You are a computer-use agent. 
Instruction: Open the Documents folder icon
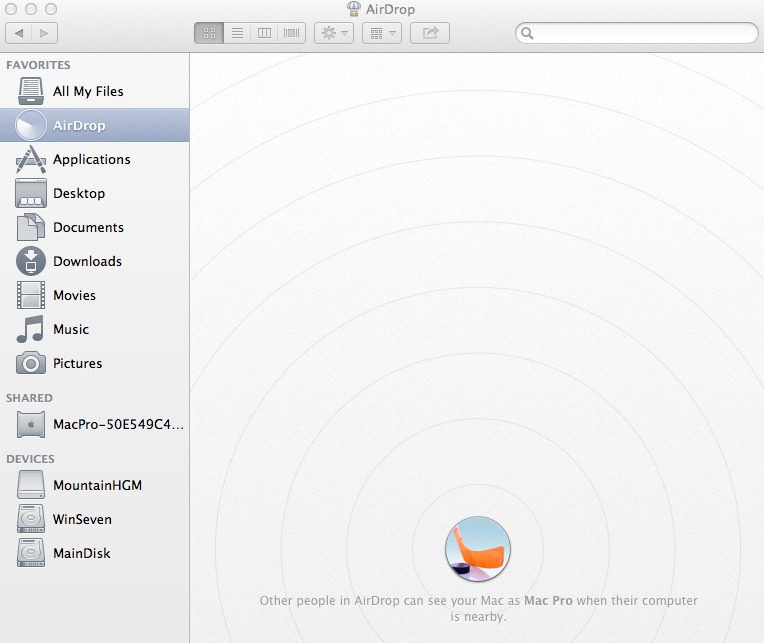tap(31, 227)
